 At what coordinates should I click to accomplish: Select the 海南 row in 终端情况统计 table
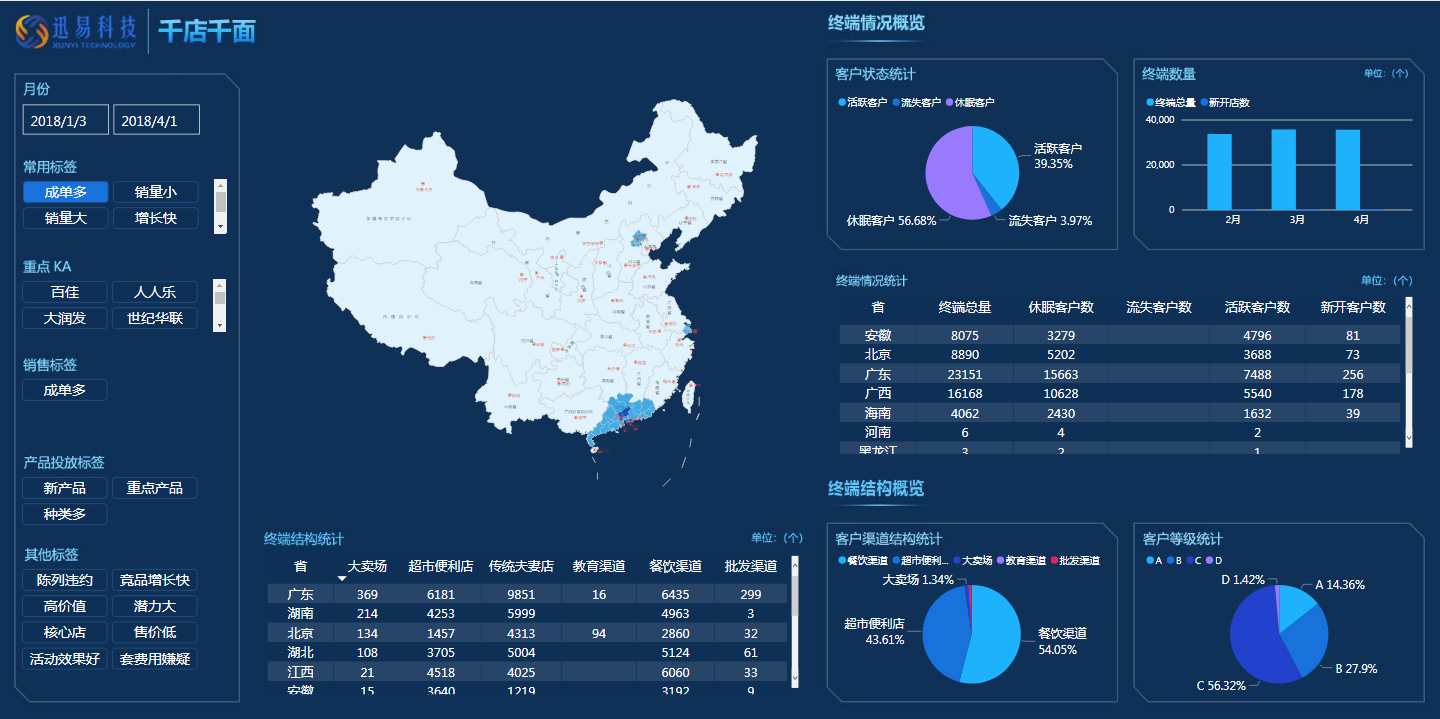[x=1121, y=412]
